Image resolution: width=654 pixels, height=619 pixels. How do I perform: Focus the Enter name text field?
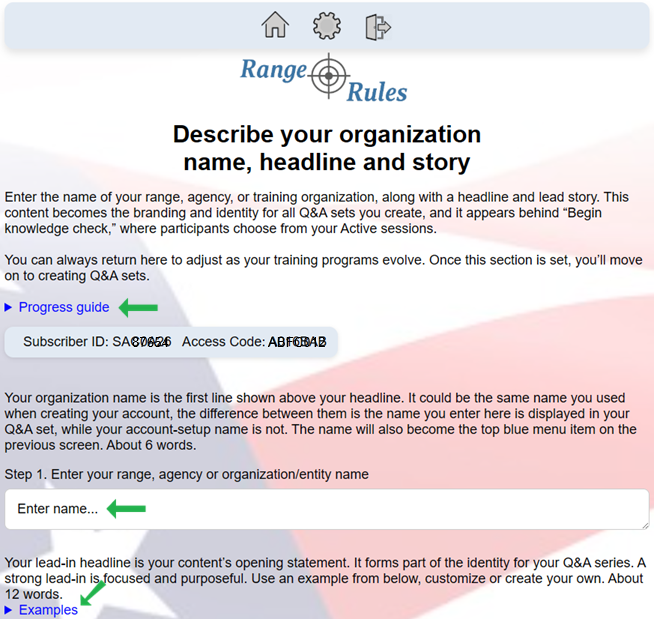point(327,509)
